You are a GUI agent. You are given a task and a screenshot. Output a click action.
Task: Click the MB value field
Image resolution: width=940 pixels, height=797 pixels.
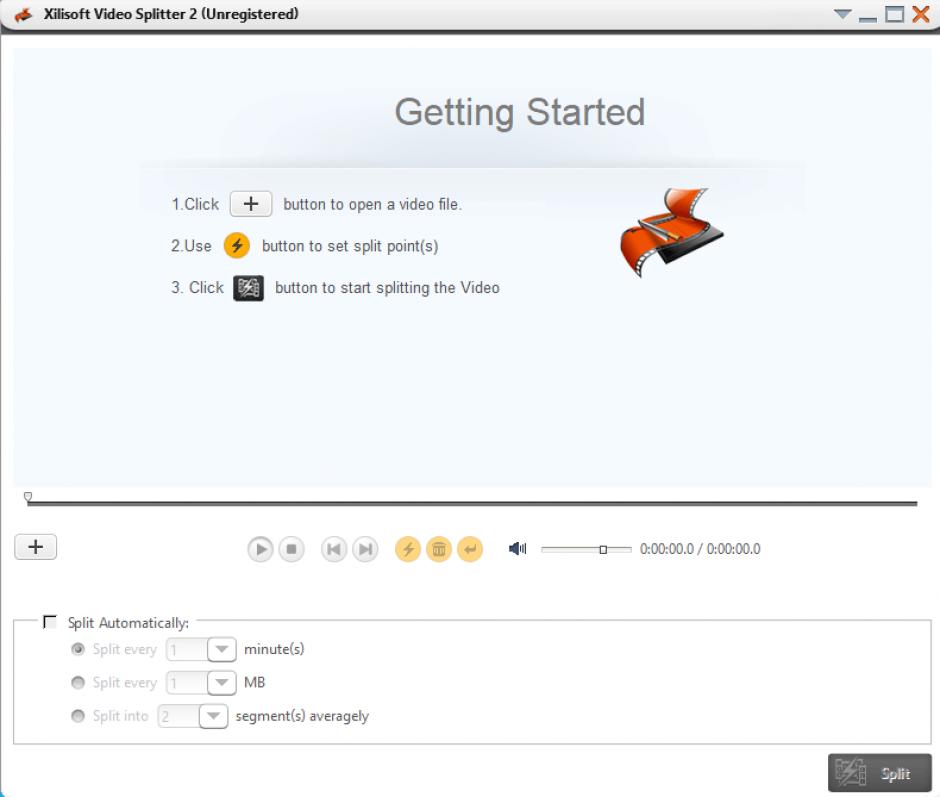pos(187,682)
